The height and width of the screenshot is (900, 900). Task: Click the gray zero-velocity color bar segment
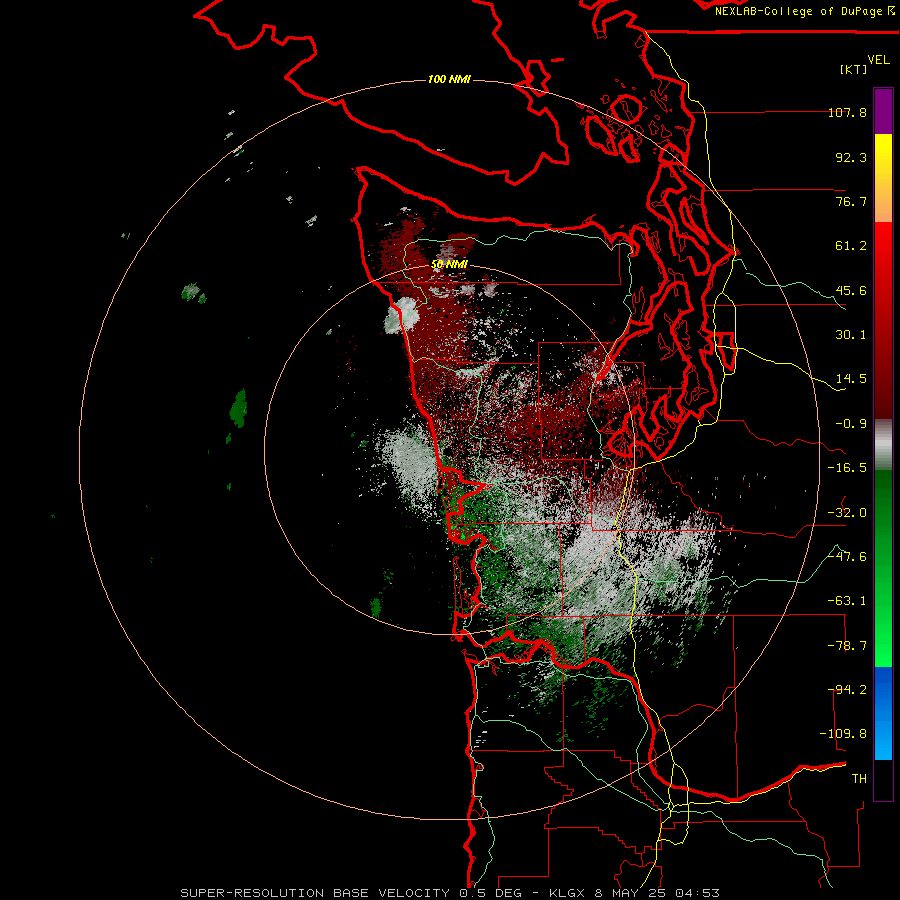pyautogui.click(x=883, y=445)
